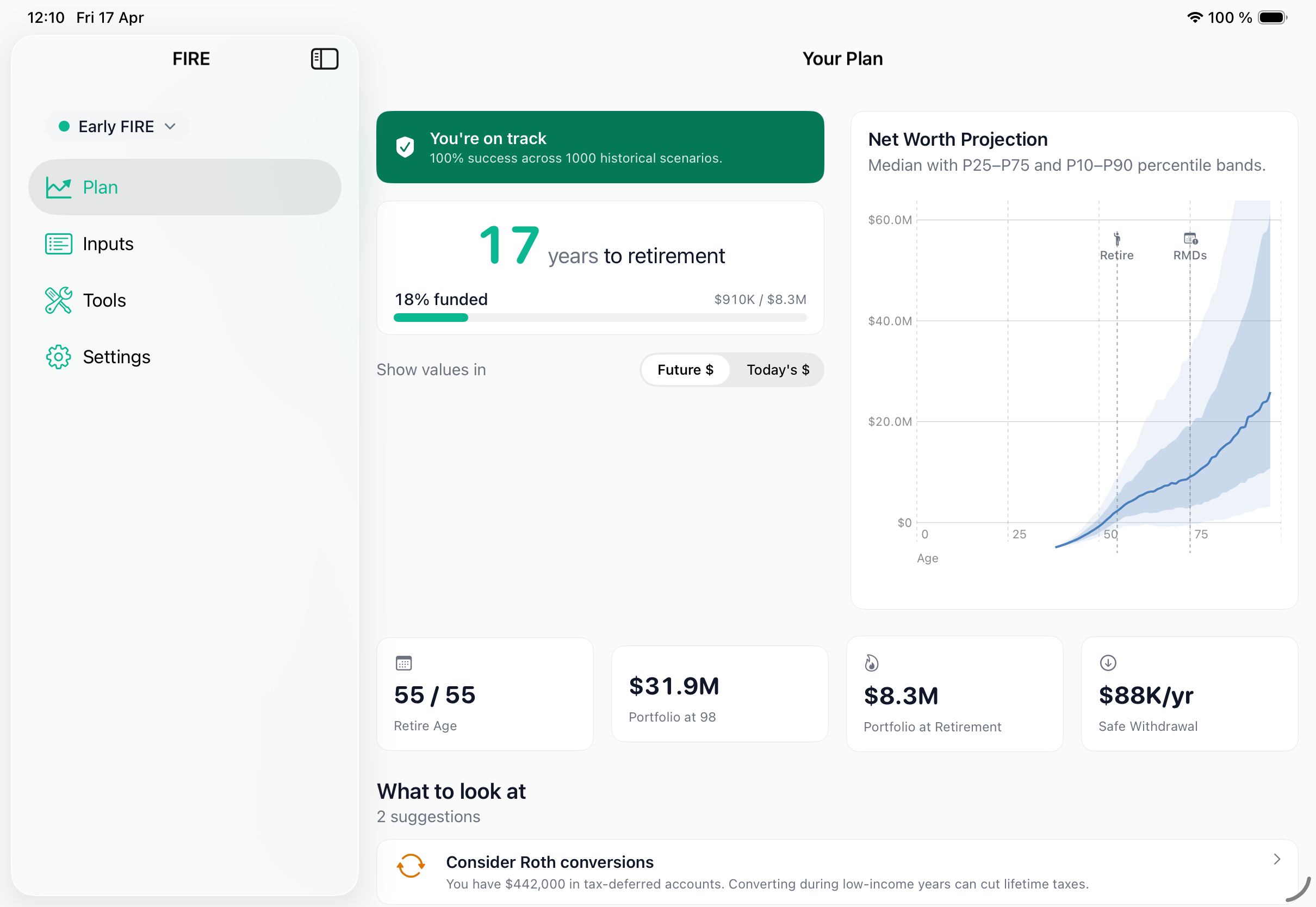Click the 100% success across 1000 scenarios text

pos(575,158)
